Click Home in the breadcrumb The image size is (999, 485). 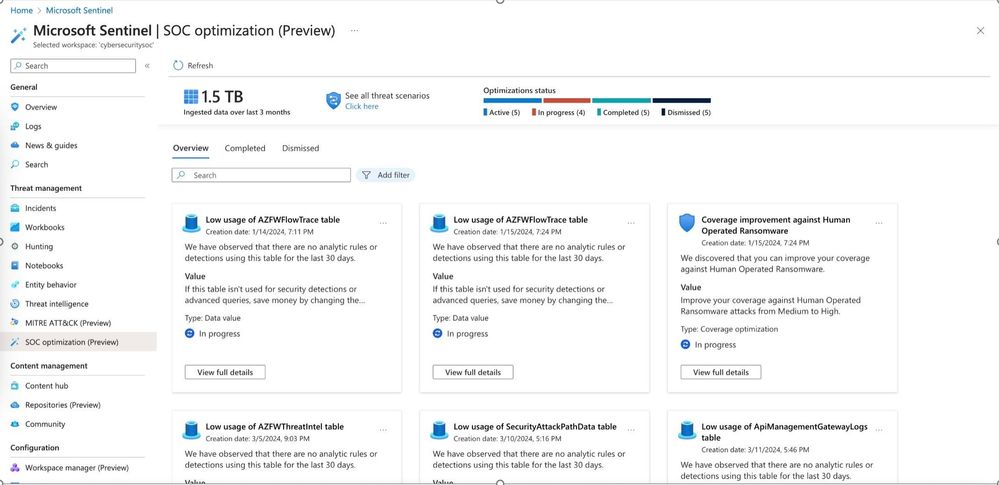pyautogui.click(x=21, y=10)
